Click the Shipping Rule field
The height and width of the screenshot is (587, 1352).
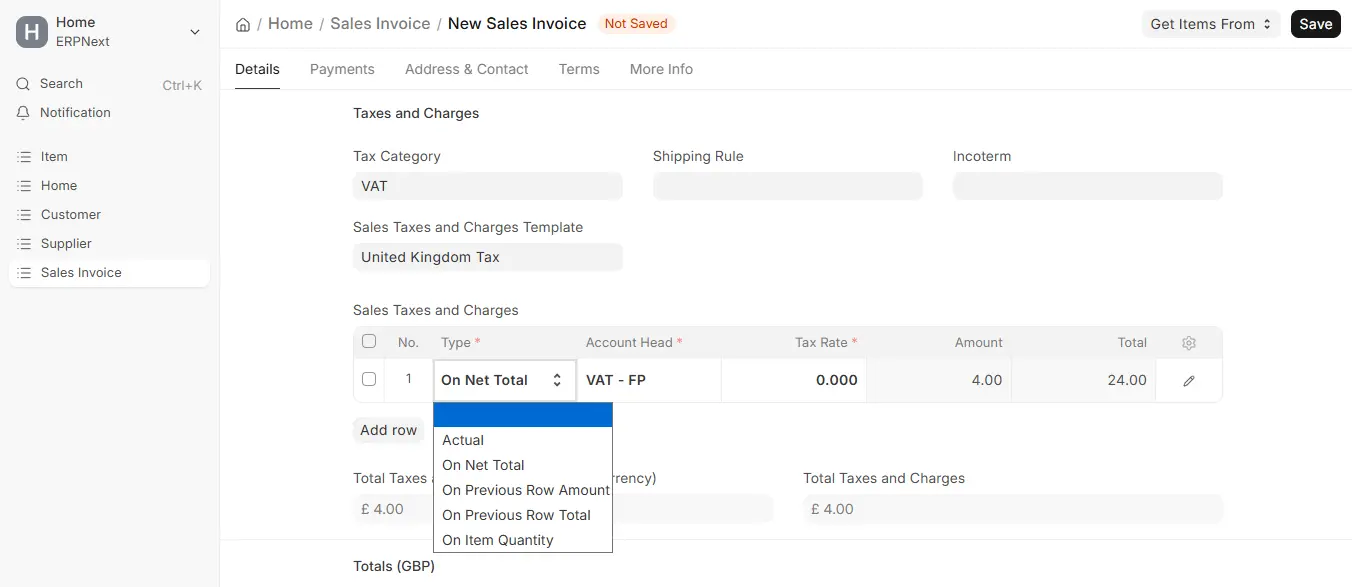tap(788, 186)
